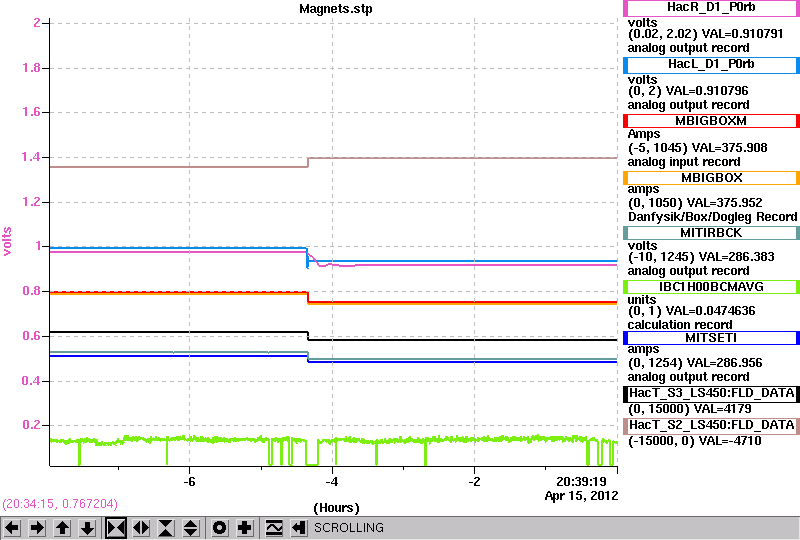Click the SCROLLING status text

[x=349, y=528]
